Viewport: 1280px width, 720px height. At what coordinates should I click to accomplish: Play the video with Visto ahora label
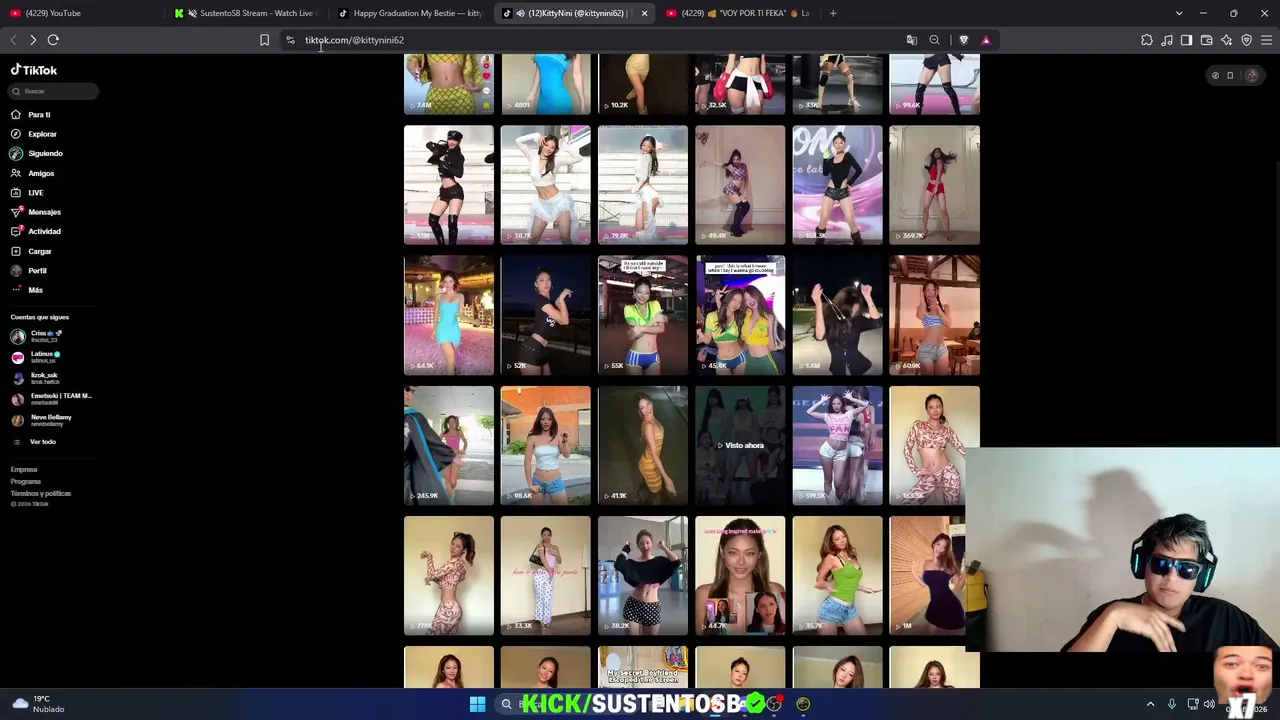[x=740, y=445]
